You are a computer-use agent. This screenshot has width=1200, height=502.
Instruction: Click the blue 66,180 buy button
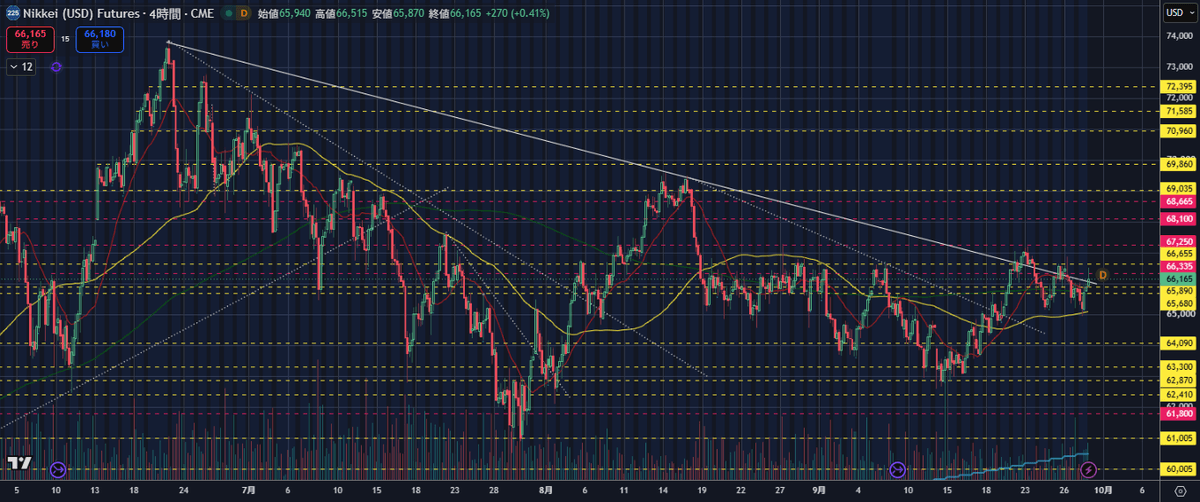pyautogui.click(x=98, y=39)
